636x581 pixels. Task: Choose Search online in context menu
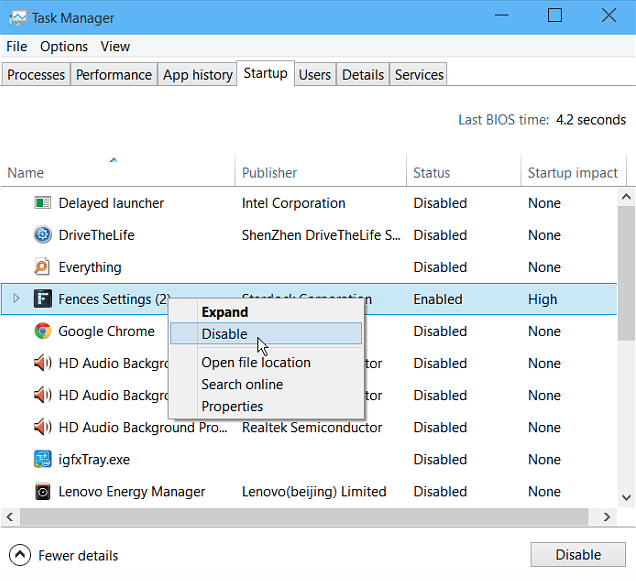tap(266, 384)
